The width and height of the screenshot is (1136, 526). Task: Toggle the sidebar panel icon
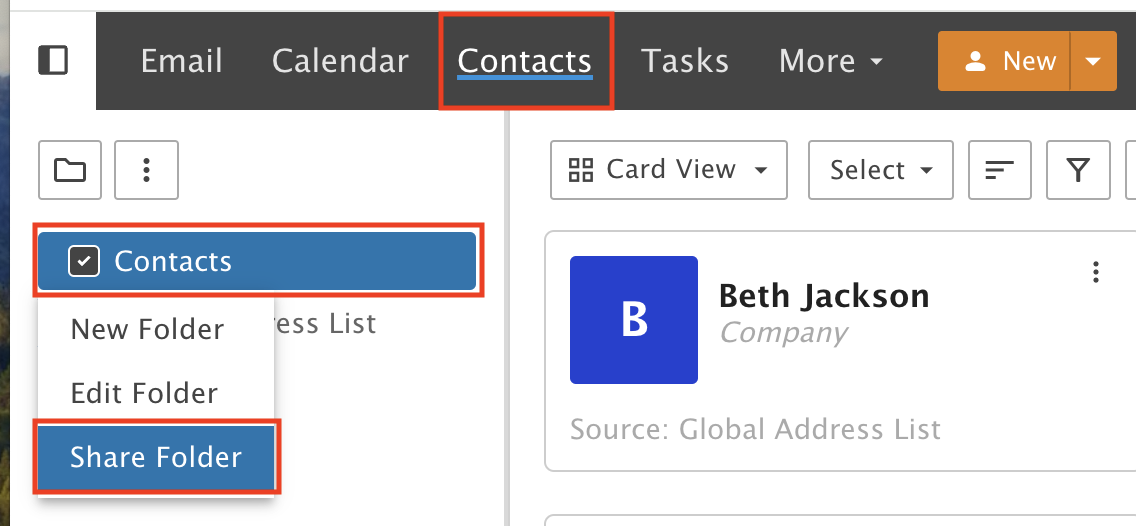click(x=53, y=61)
